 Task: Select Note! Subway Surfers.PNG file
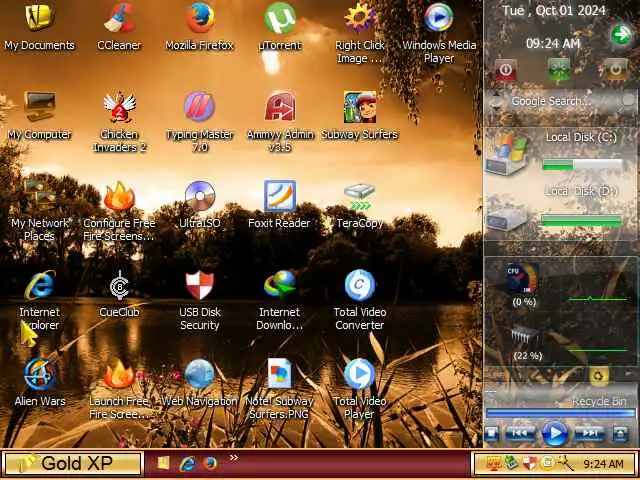click(x=280, y=374)
